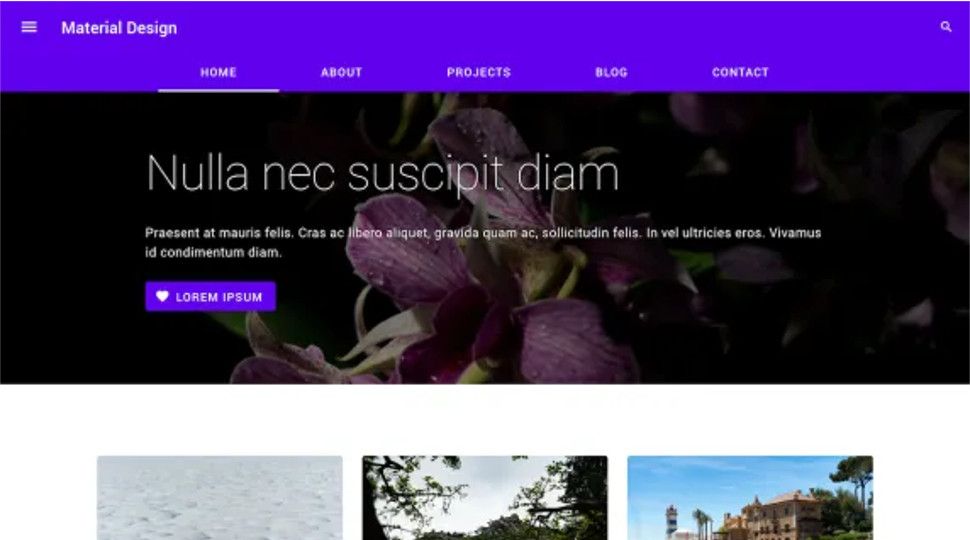The image size is (970, 540).
Task: Click the 'Nulla nec suscipit diam' headline
Action: (382, 173)
